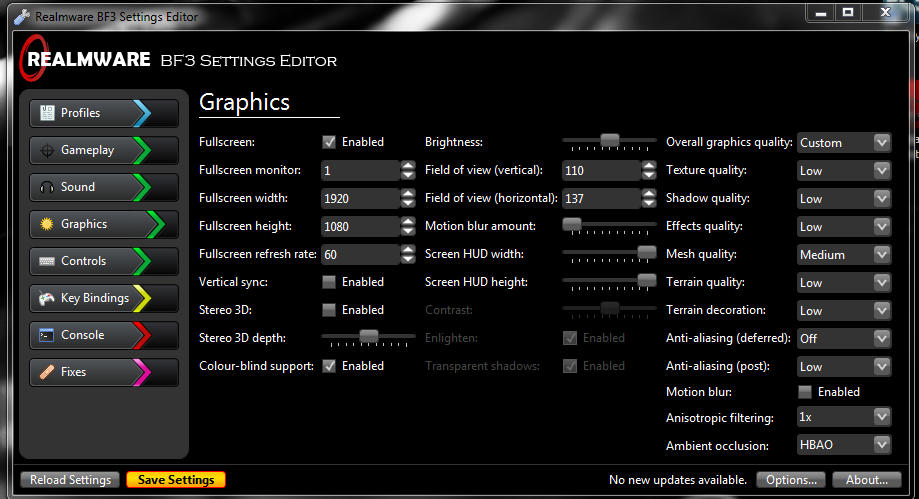The image size is (919, 499).
Task: Increase Fullscreen monitor with up arrow
Action: pyautogui.click(x=408, y=165)
